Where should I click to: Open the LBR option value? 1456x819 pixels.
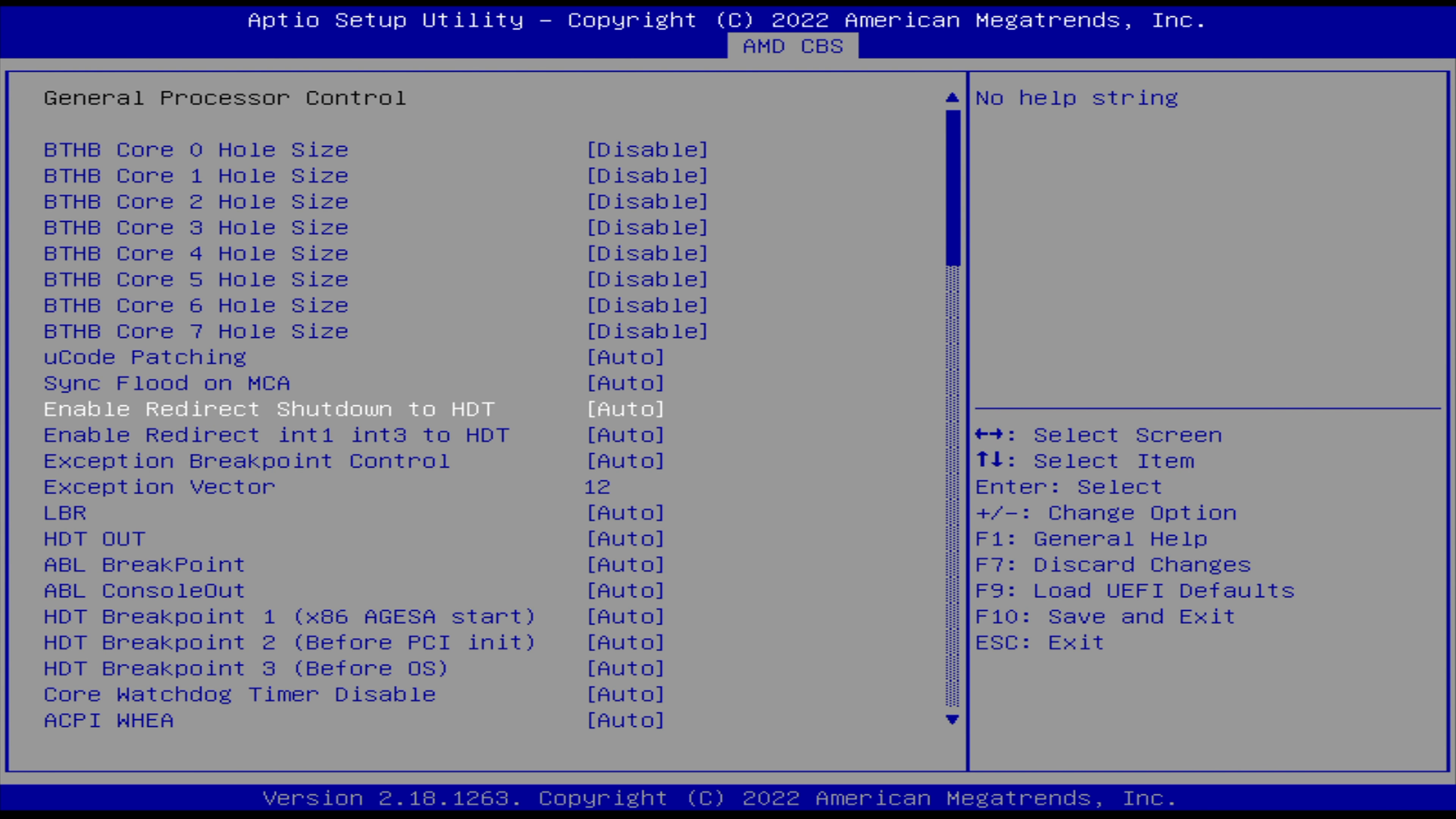(625, 513)
